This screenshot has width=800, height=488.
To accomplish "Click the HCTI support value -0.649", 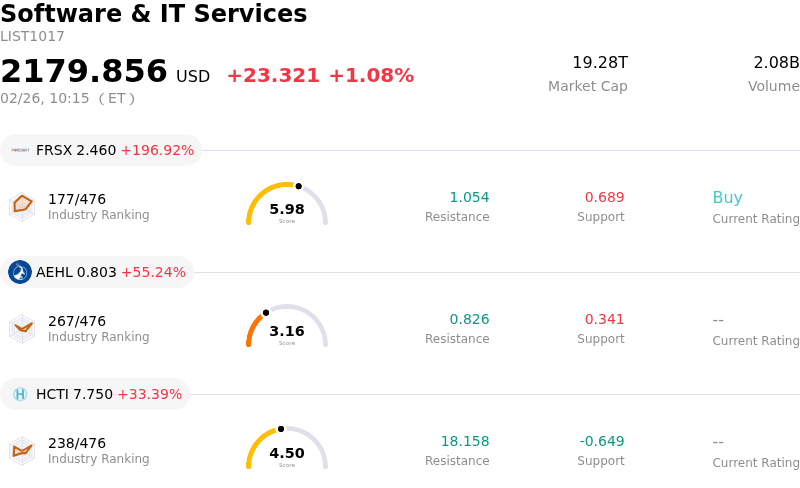I will click(602, 442).
